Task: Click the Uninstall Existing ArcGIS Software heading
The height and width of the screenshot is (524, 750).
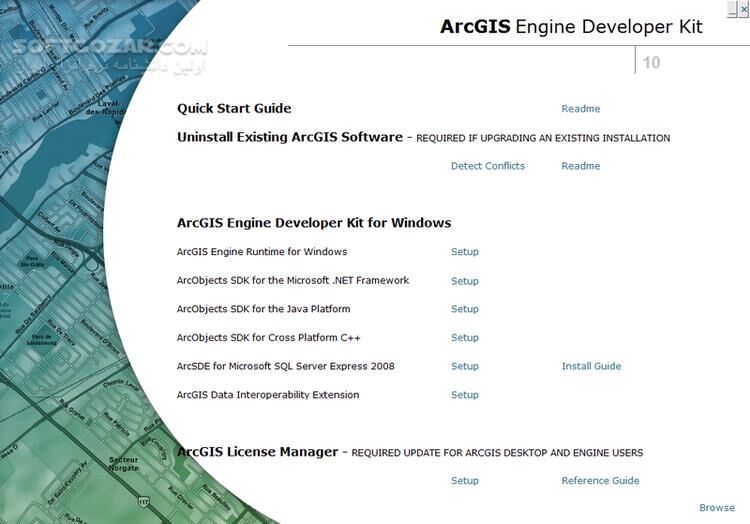Action: click(290, 137)
